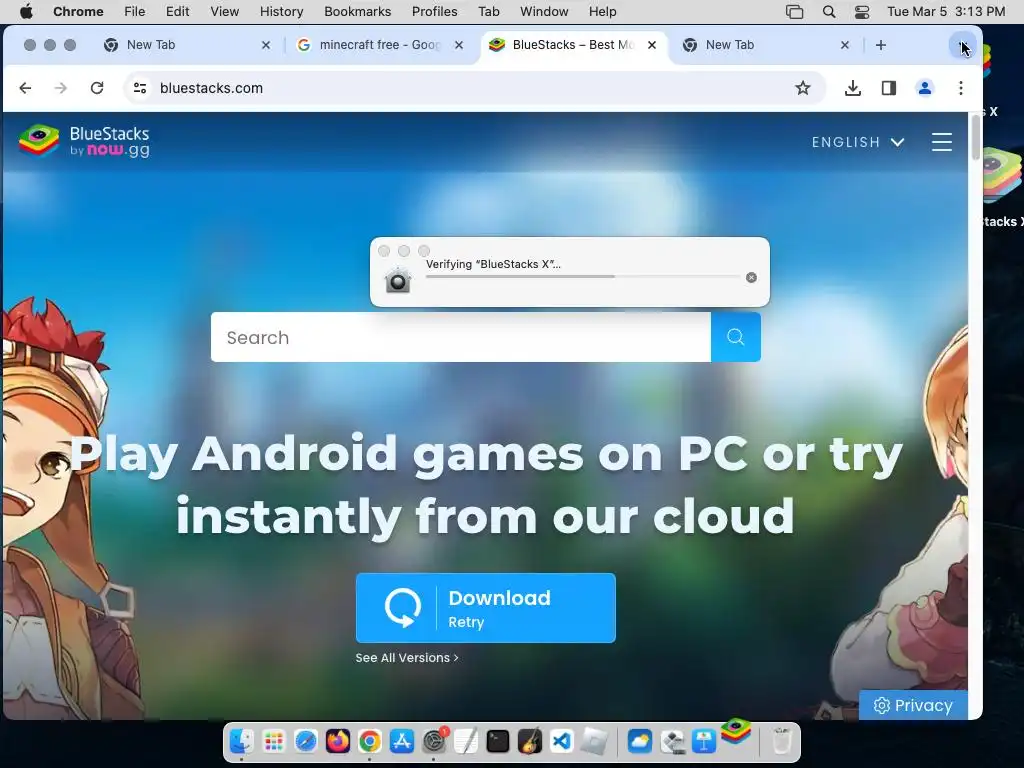The height and width of the screenshot is (768, 1024).
Task: Click the page vertical scrollbar
Action: point(975,137)
